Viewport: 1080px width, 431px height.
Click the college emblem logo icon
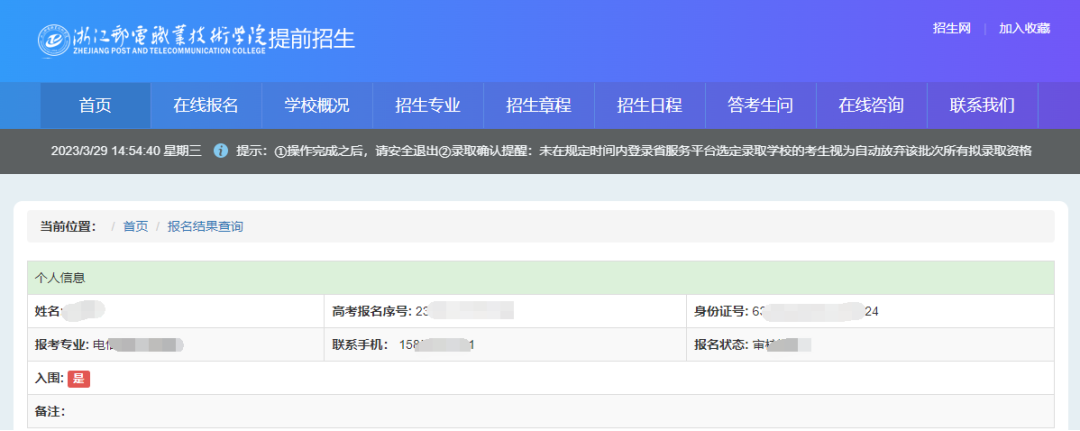(53, 39)
